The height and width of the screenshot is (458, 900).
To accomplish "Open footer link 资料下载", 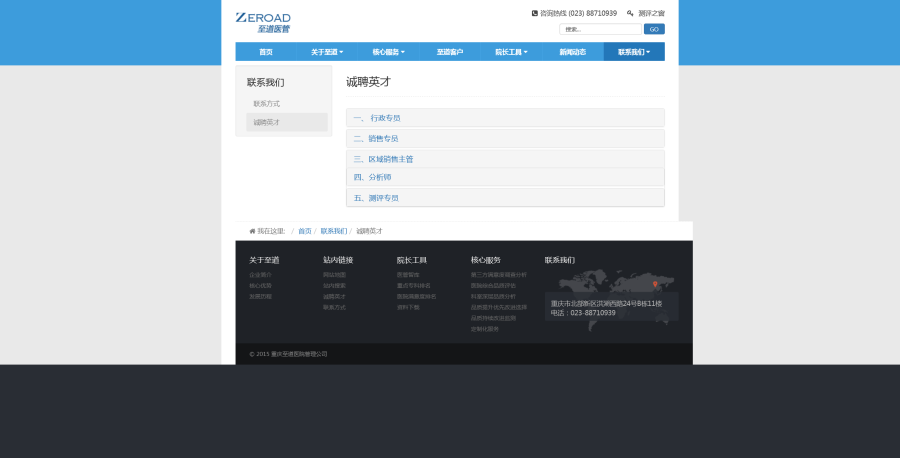I will click(408, 308).
